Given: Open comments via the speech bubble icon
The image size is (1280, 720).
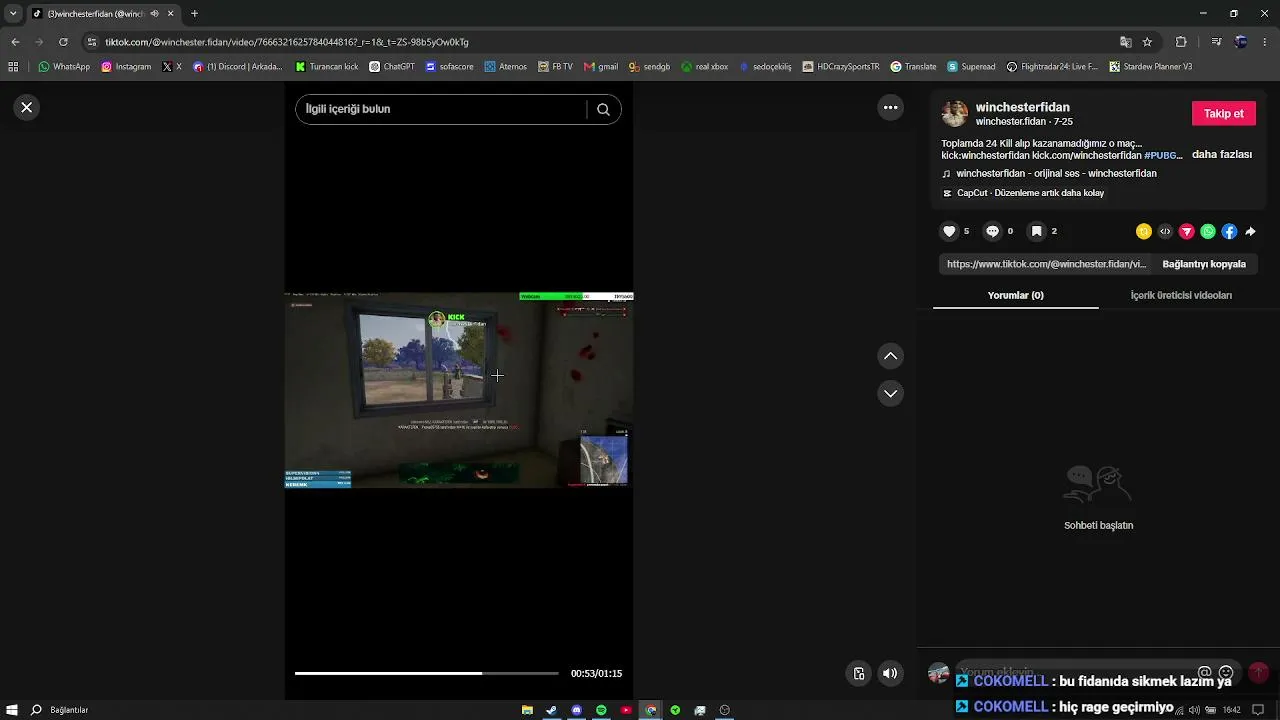Looking at the screenshot, I should [992, 231].
